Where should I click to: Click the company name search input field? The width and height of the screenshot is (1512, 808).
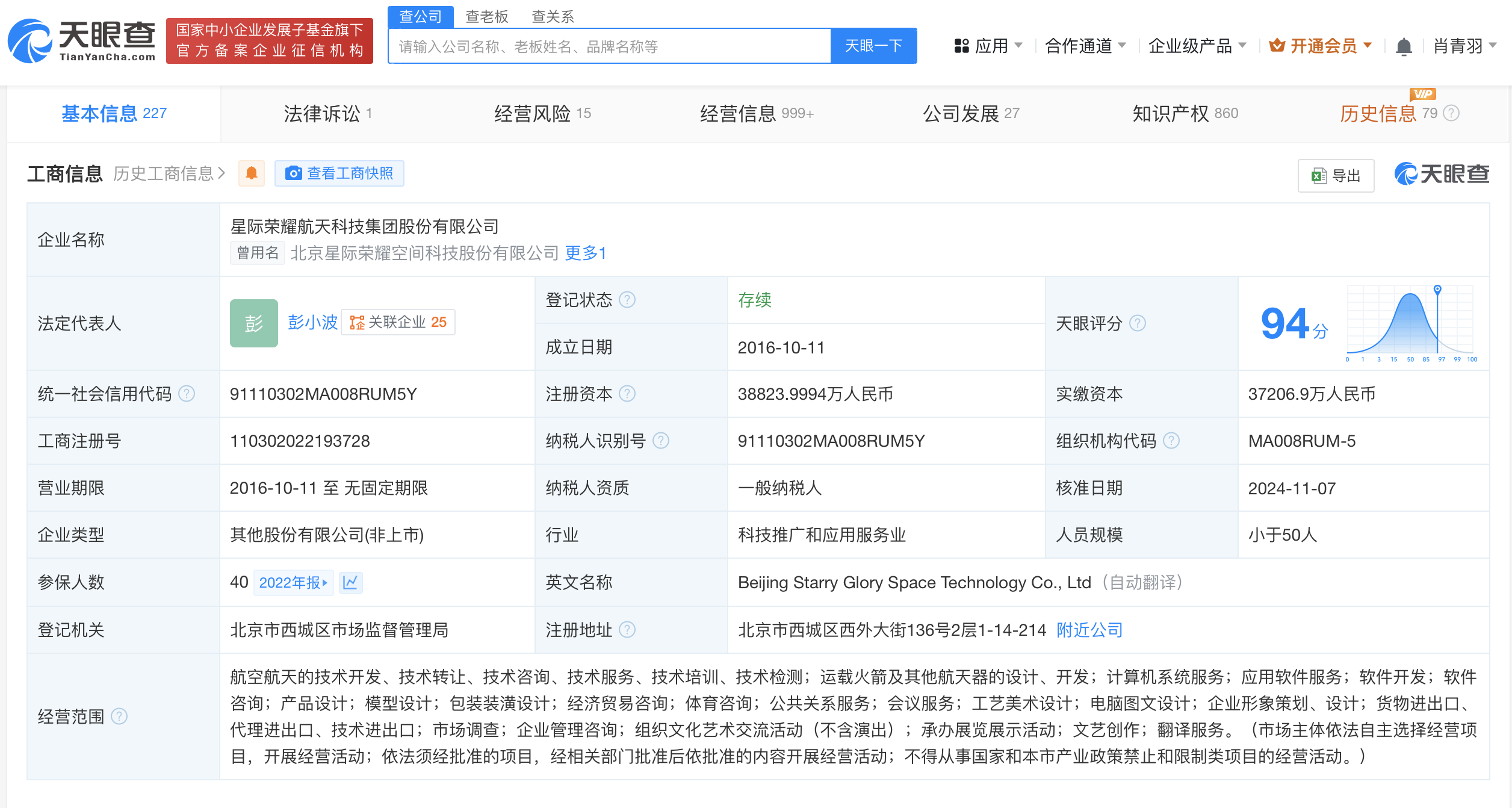click(x=609, y=46)
